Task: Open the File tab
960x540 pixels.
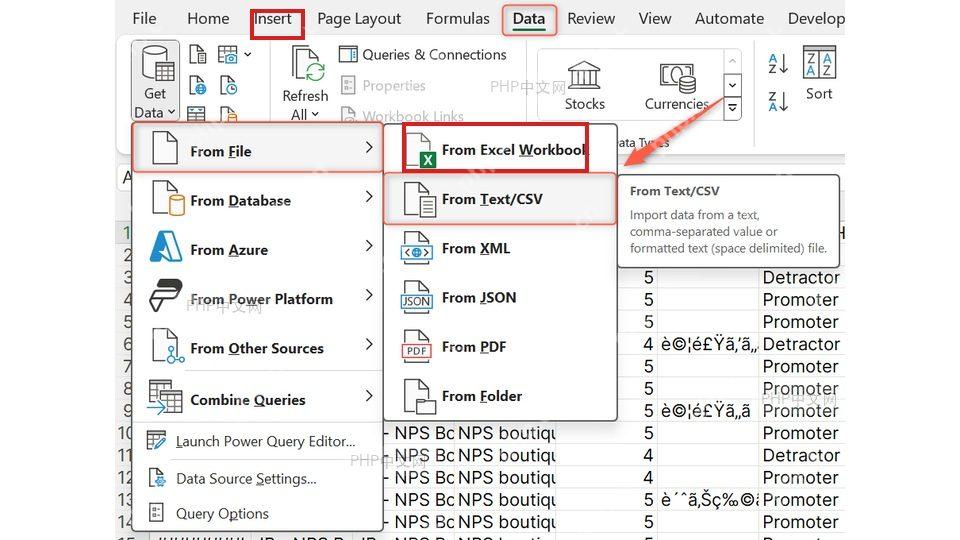Action: [144, 19]
